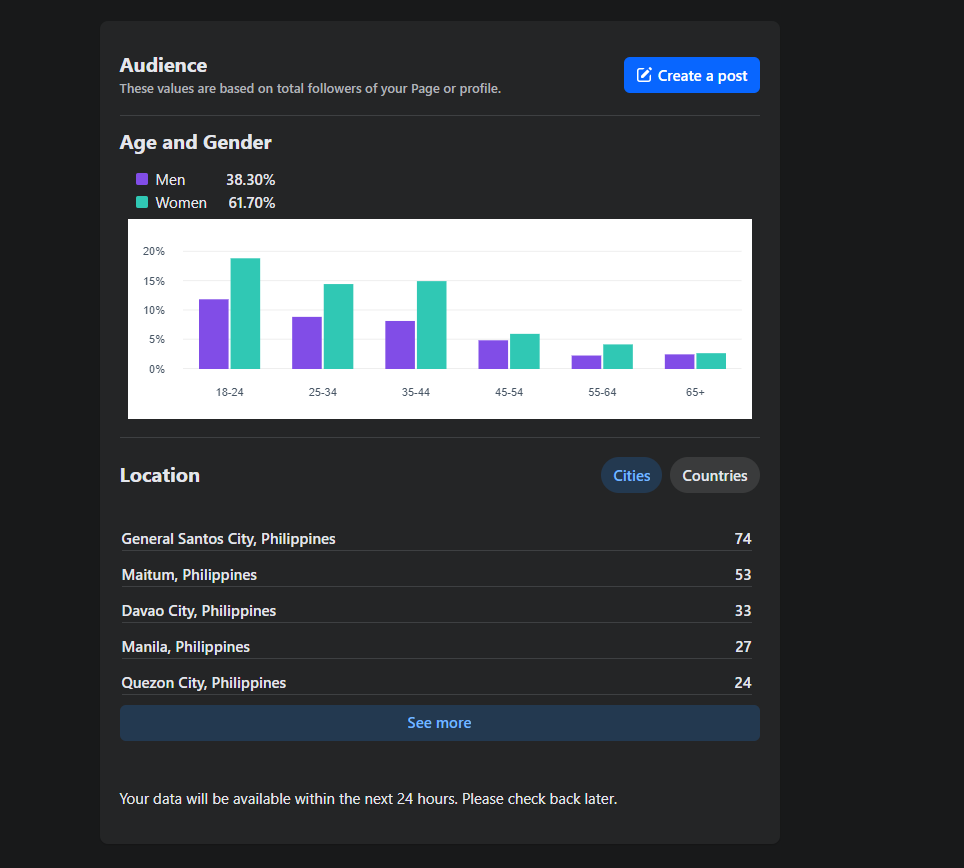Click the Women bar for ages 65+
The height and width of the screenshot is (868, 964).
click(711, 361)
